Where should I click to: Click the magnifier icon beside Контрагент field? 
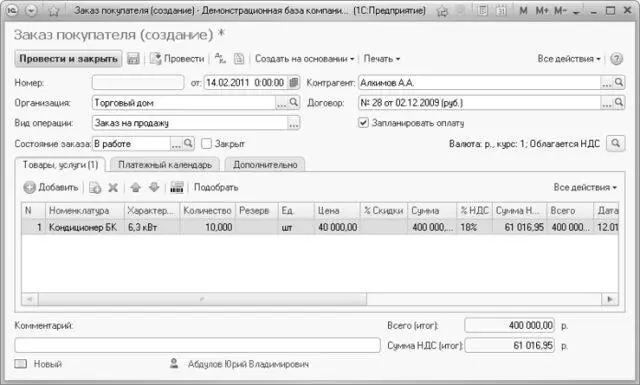pos(619,82)
